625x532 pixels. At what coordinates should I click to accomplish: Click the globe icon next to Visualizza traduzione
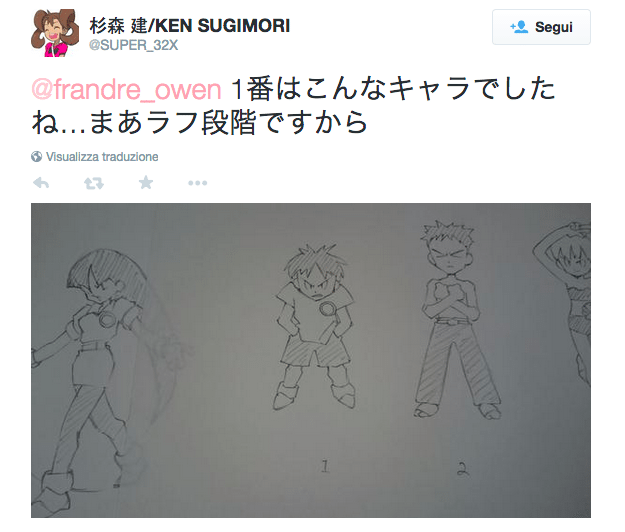point(36,157)
